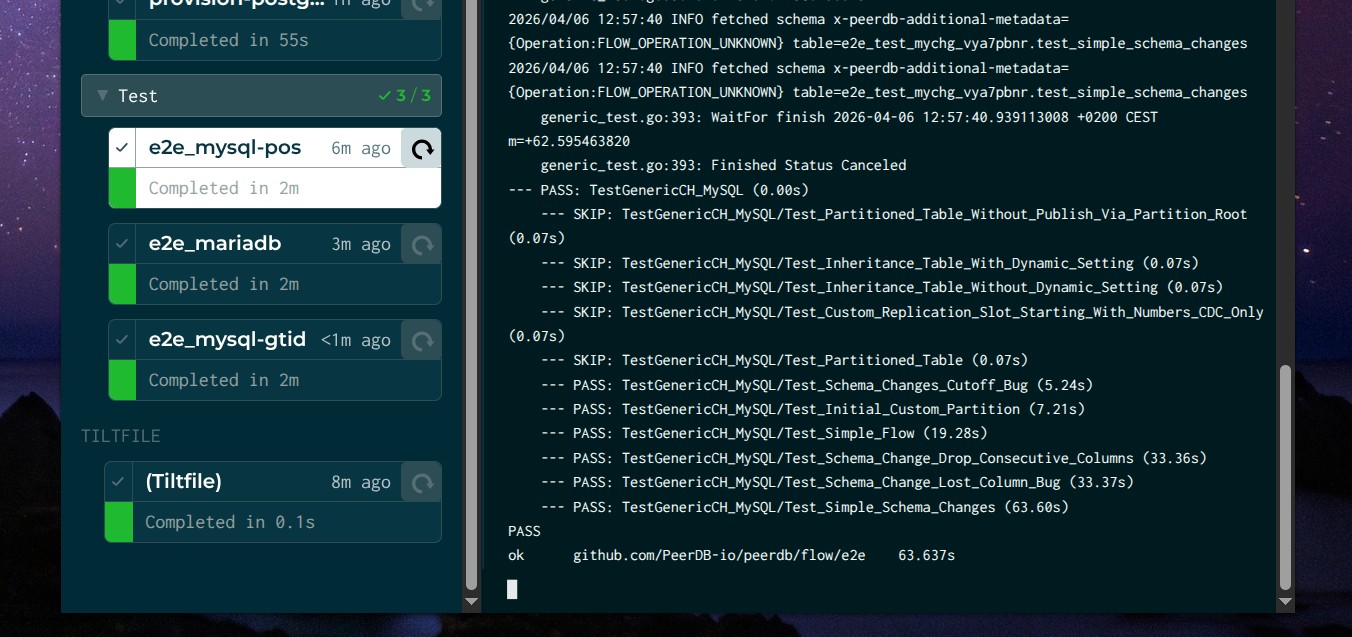Select the '8m ago' timestamp on Tiltfile

(361, 482)
